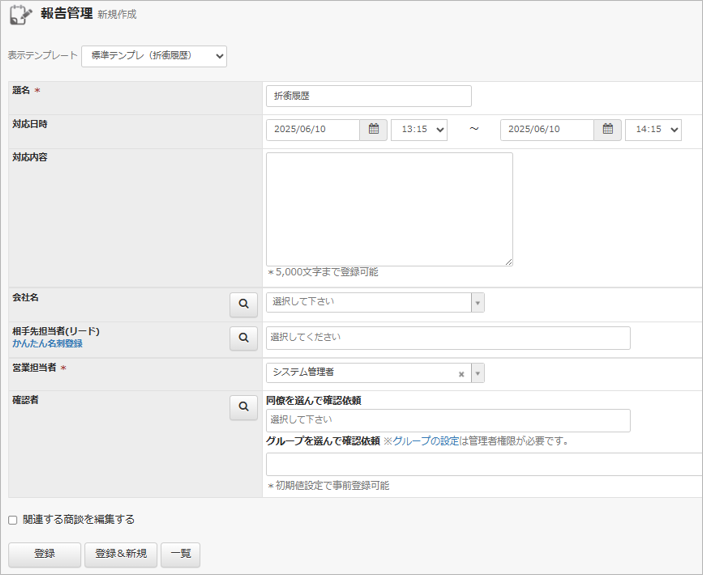Open the グループの設定 link
Viewport: 703px width, 575px height.
click(425, 441)
